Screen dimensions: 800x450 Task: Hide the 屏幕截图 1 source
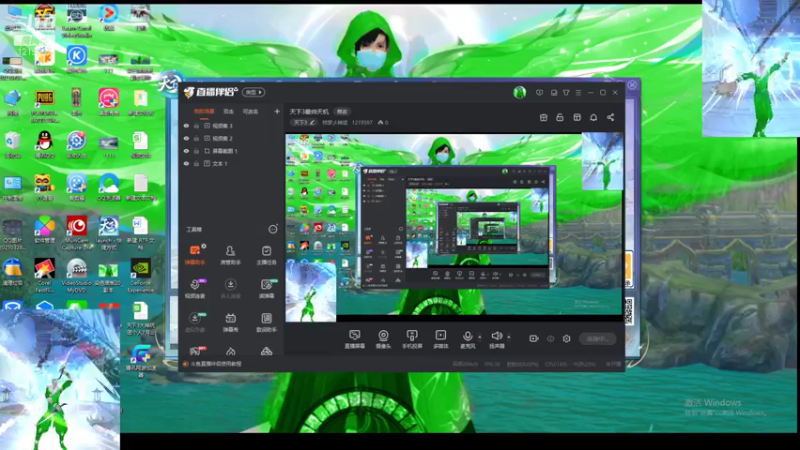click(x=186, y=151)
